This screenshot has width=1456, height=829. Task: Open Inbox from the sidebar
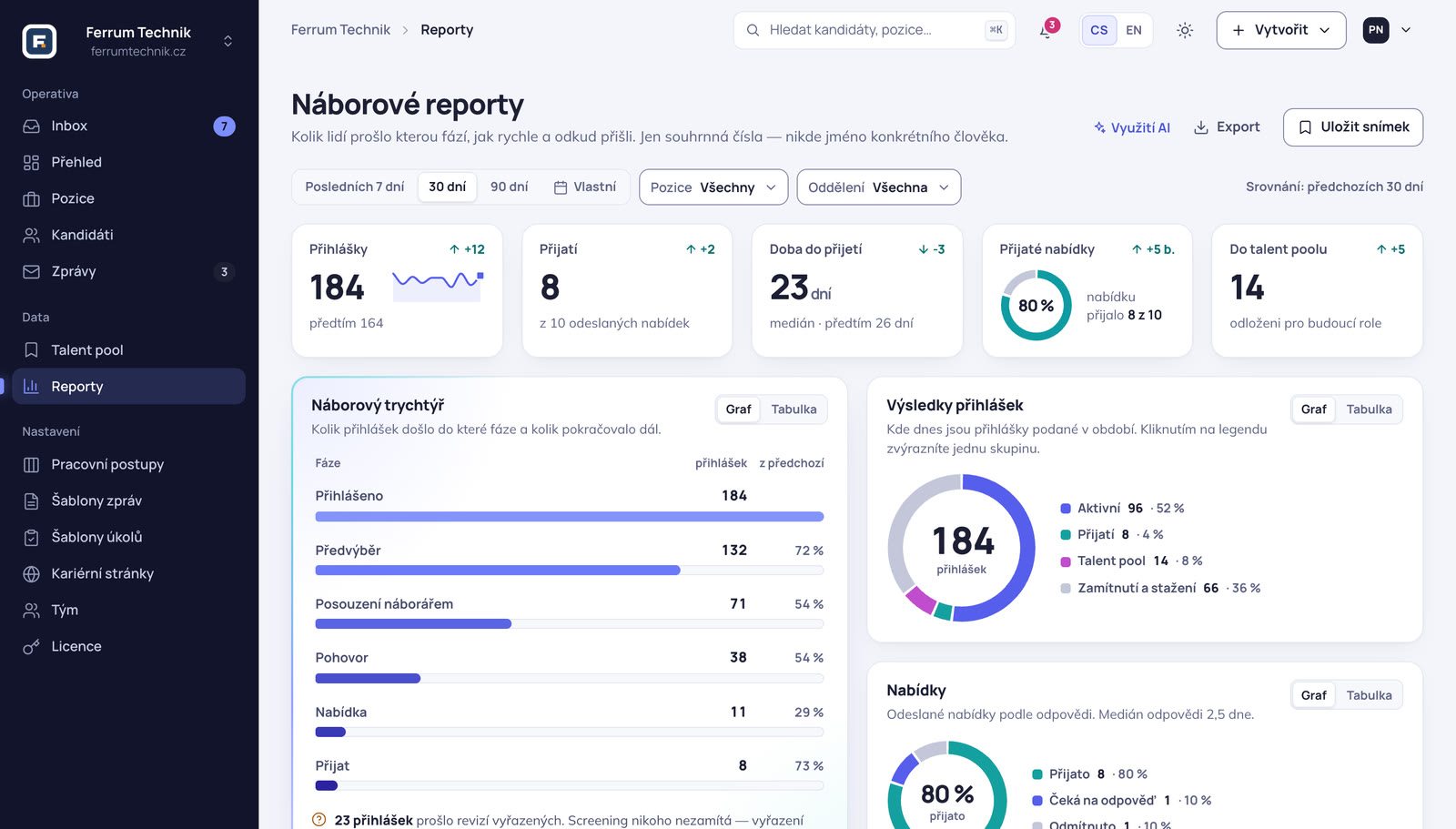pos(129,126)
